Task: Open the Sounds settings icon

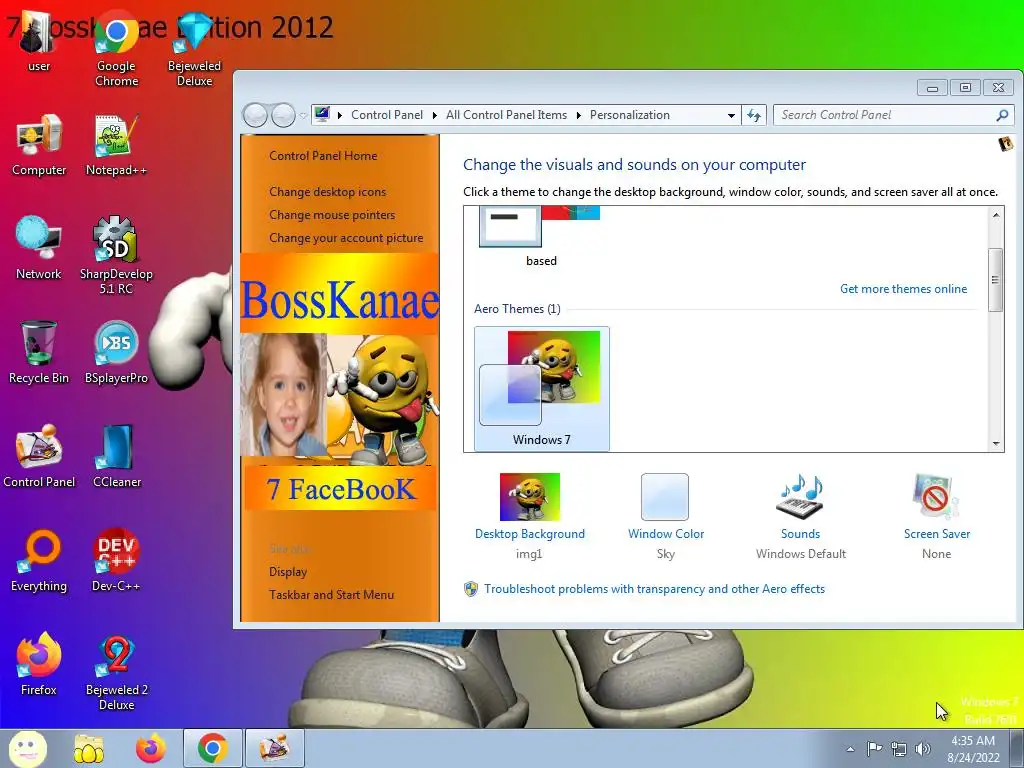Action: [x=801, y=496]
